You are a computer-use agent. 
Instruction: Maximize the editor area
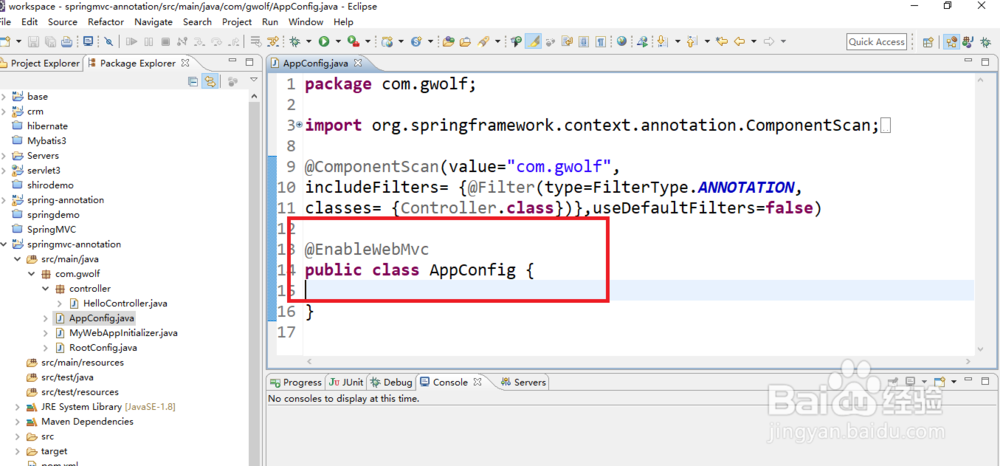click(985, 62)
